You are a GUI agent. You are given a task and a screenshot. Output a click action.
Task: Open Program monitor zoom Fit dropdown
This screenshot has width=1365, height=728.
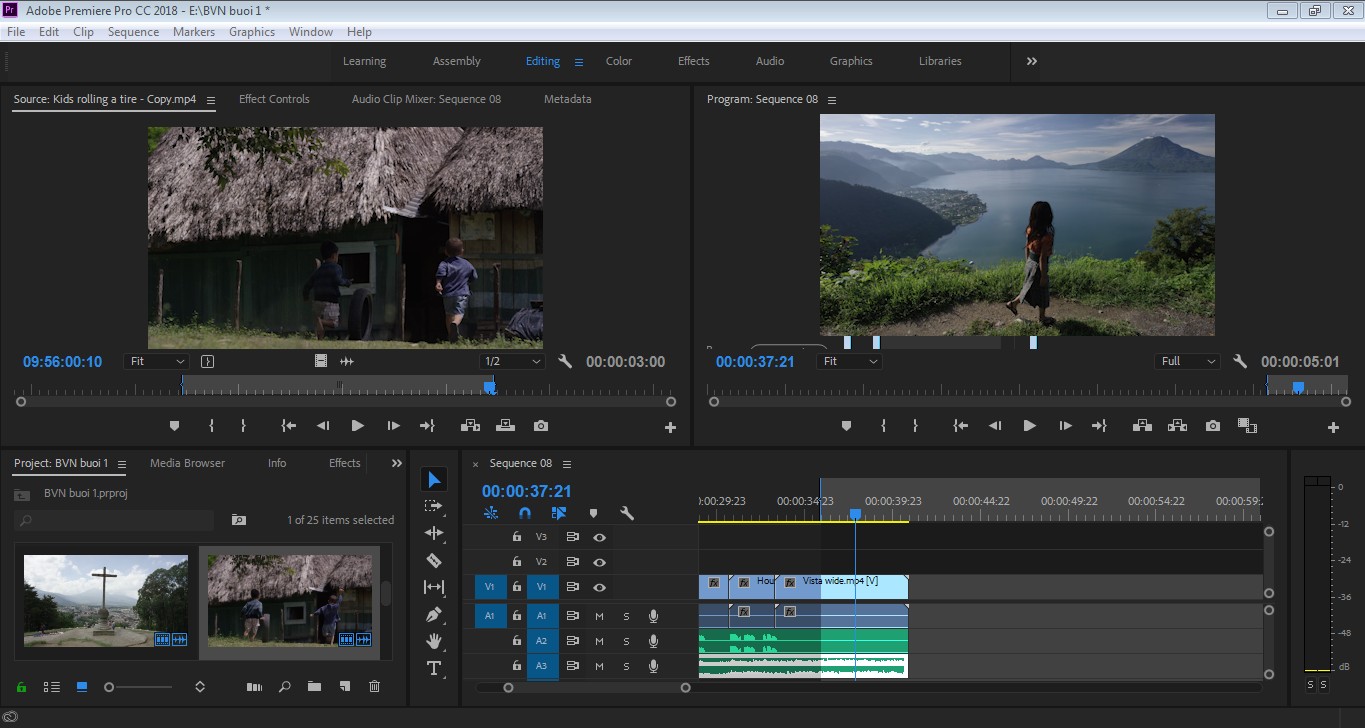(849, 361)
